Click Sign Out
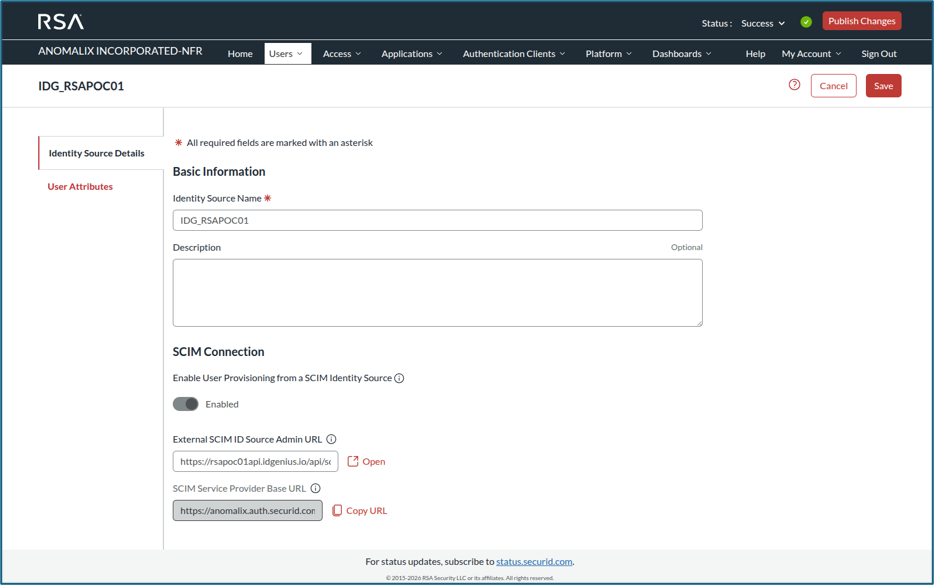This screenshot has height=585, width=934. (x=879, y=54)
